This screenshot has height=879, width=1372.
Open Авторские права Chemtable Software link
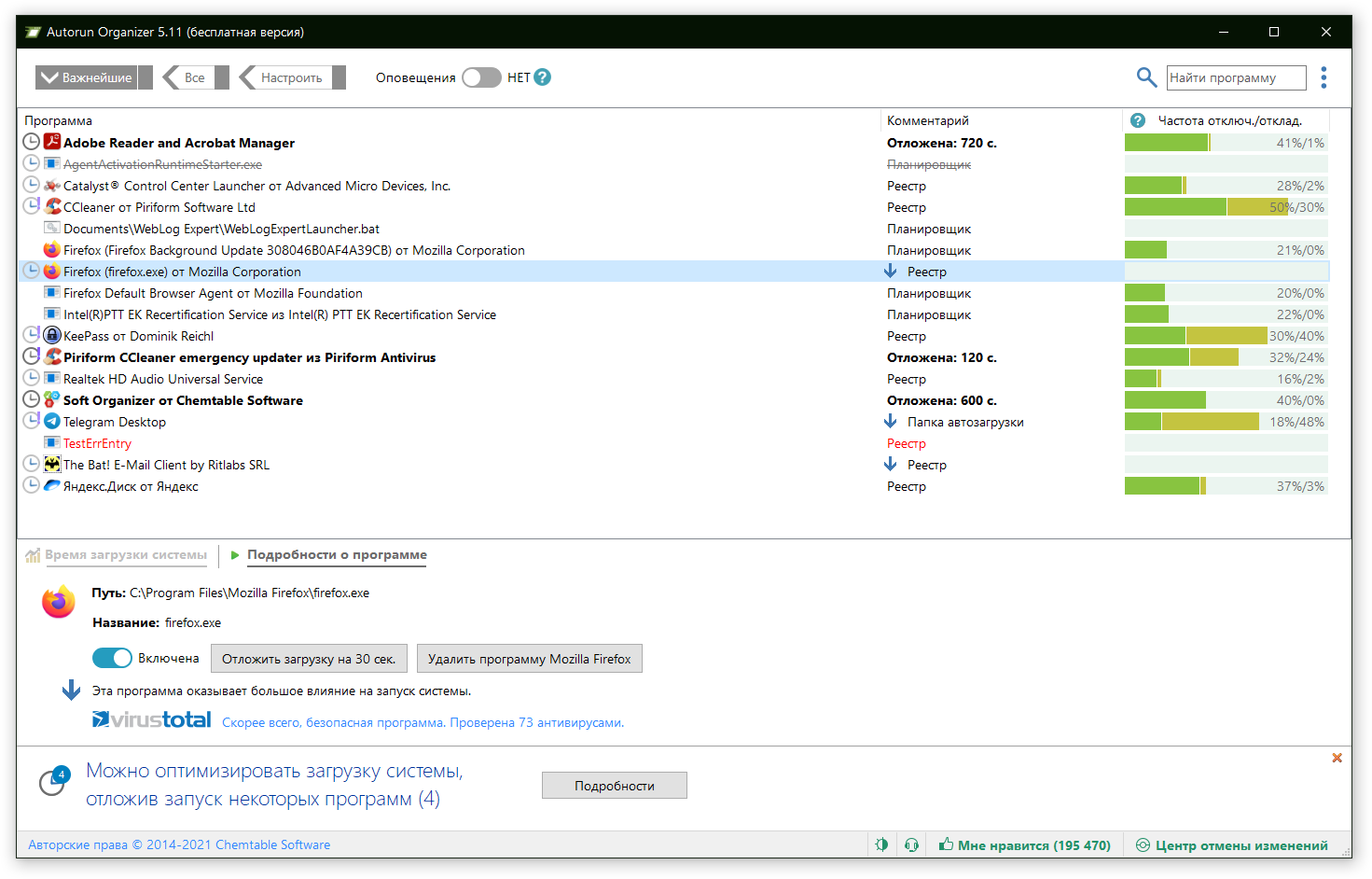179,844
